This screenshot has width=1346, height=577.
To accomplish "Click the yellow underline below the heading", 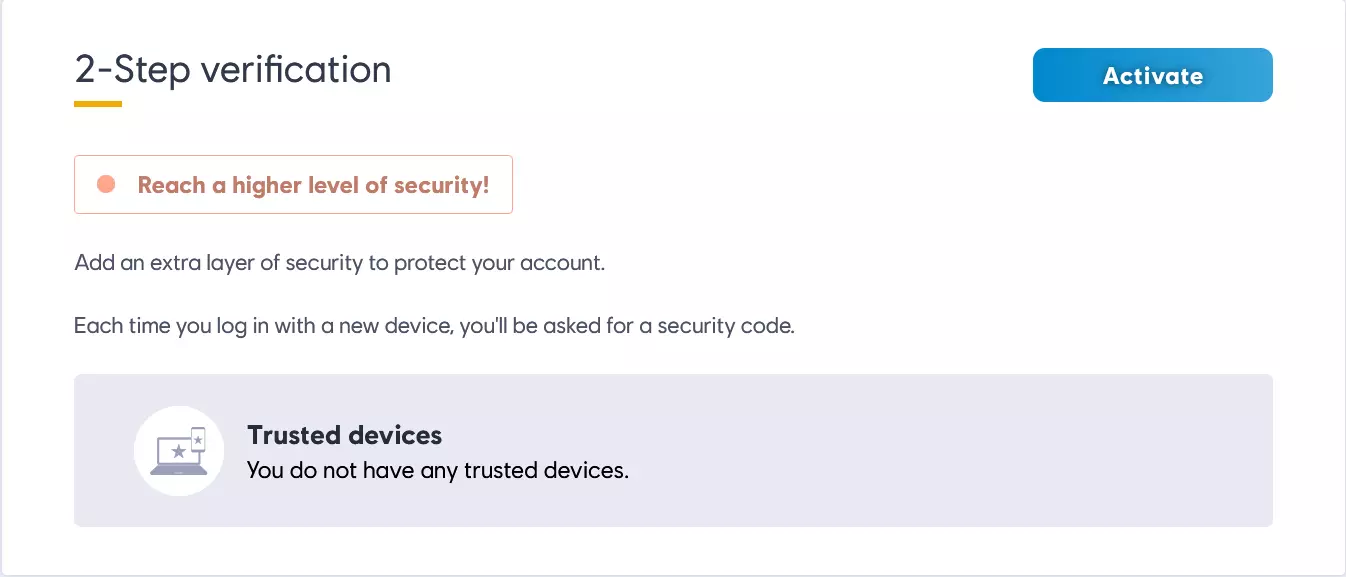I will click(x=98, y=103).
